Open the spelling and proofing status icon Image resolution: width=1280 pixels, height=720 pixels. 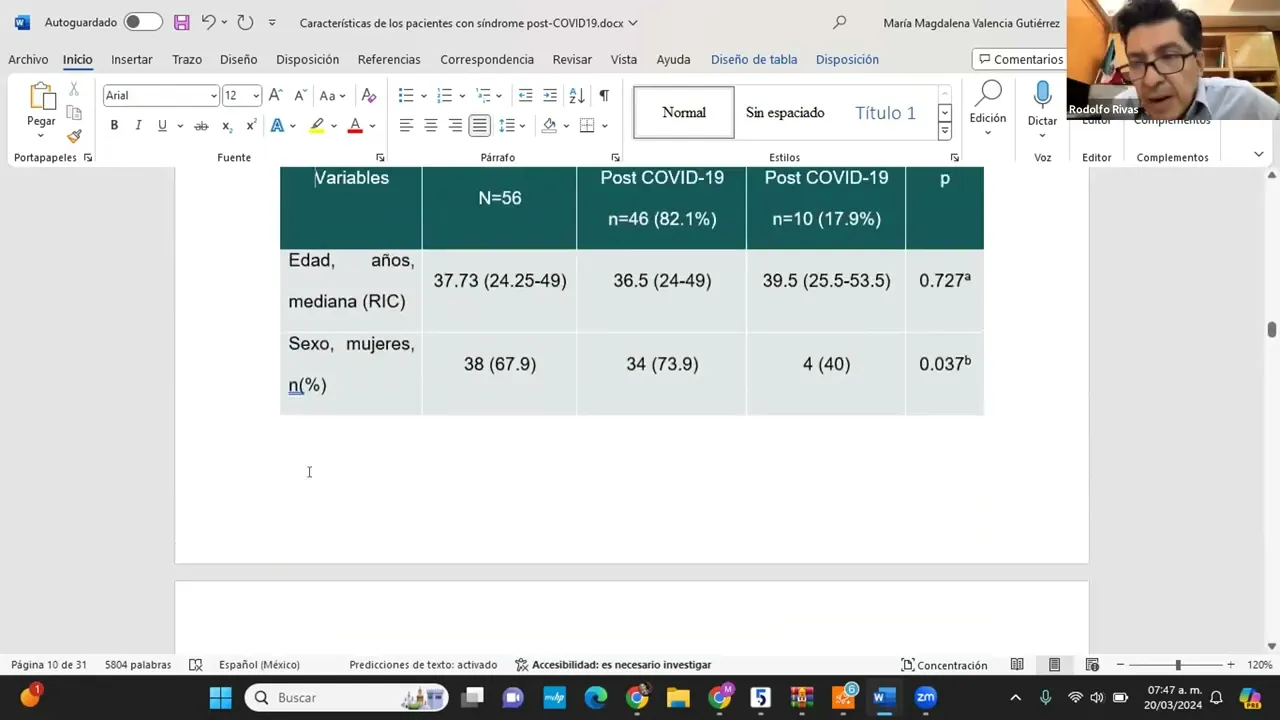(x=196, y=665)
